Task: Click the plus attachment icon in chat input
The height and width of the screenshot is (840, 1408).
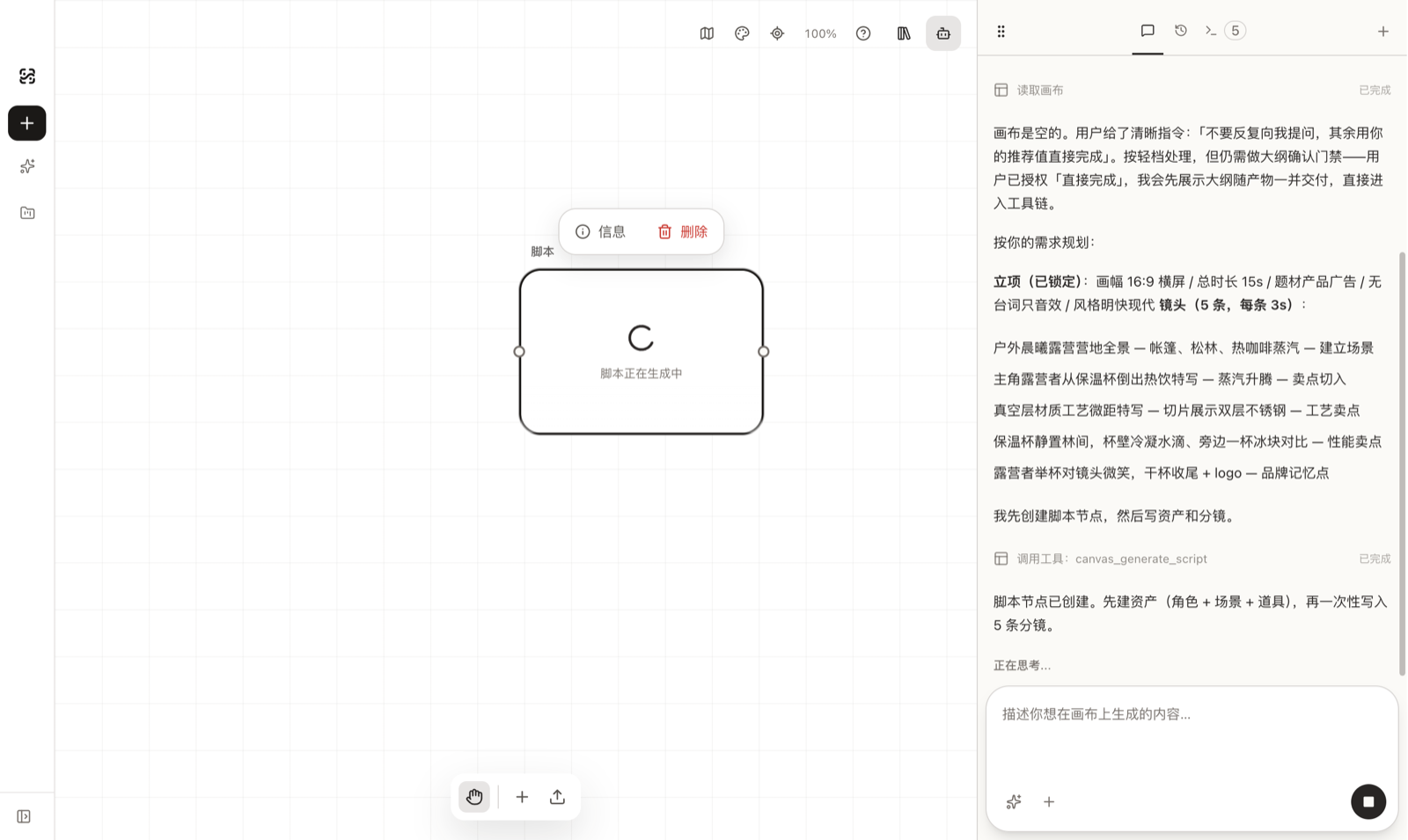Action: tap(1049, 801)
